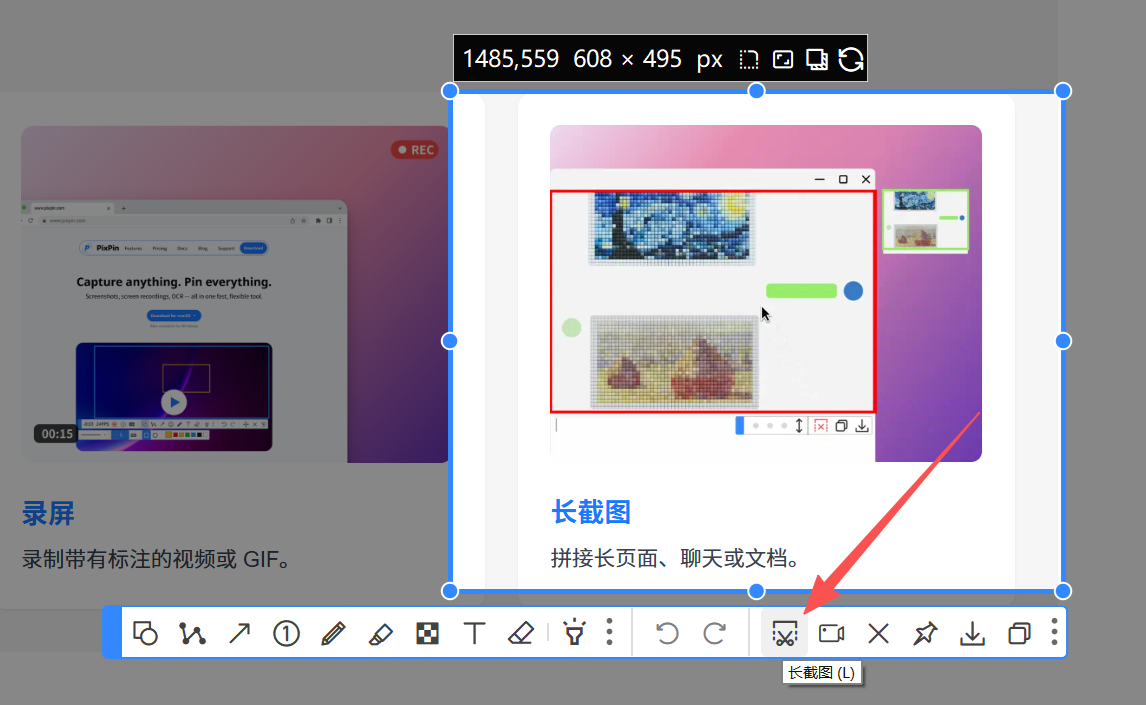Select the text annotation tool
Screen dimensions: 1146x705
click(x=474, y=632)
